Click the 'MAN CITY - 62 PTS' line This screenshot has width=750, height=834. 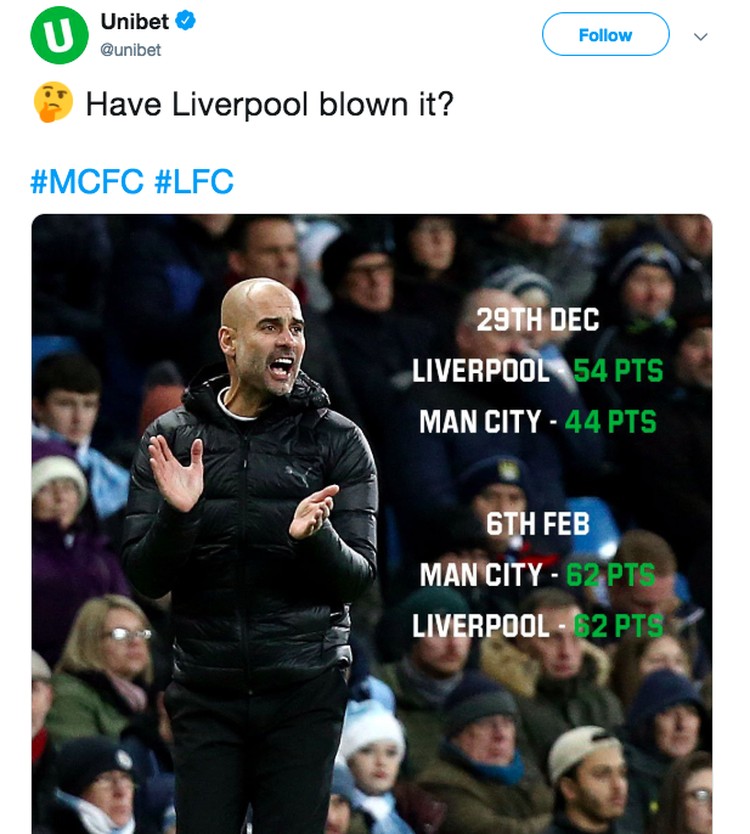538,575
